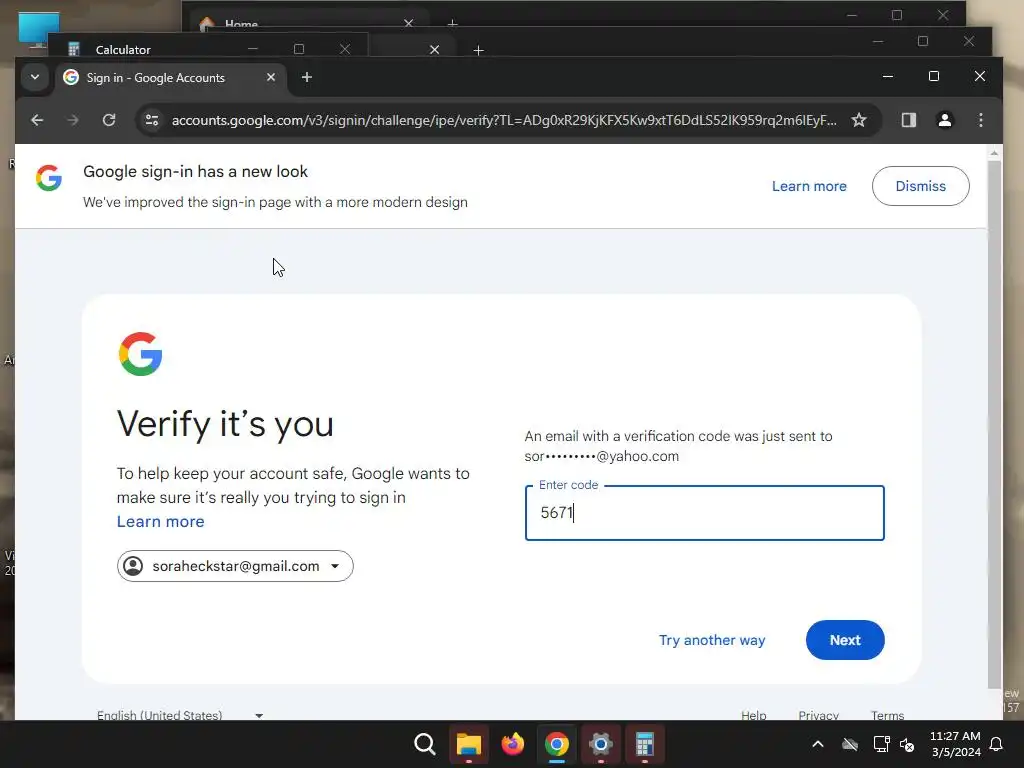The width and height of the screenshot is (1024, 768).
Task: Click the Google logo in the banner
Action: pyautogui.click(x=49, y=178)
